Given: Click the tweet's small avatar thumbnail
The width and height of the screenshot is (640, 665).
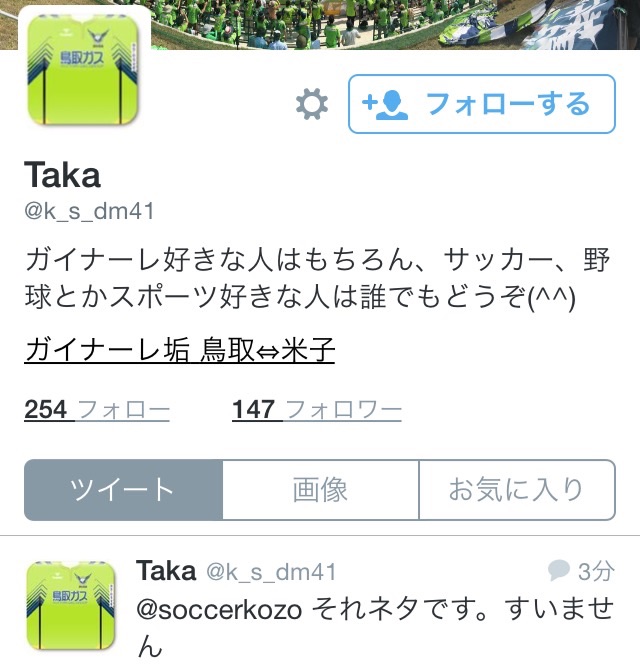Looking at the screenshot, I should coord(71,605).
